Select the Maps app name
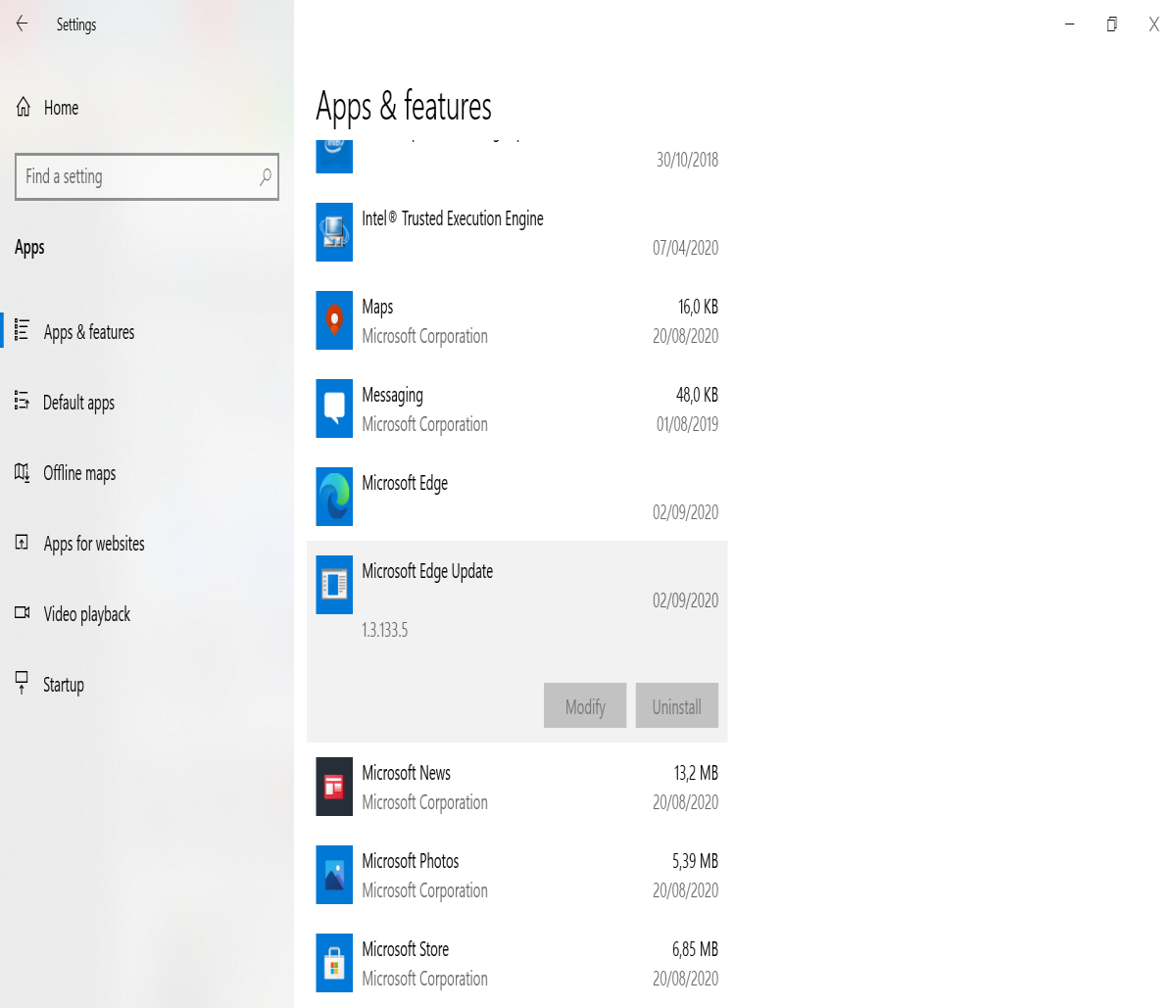This screenshot has width=1176, height=1008. click(x=377, y=307)
